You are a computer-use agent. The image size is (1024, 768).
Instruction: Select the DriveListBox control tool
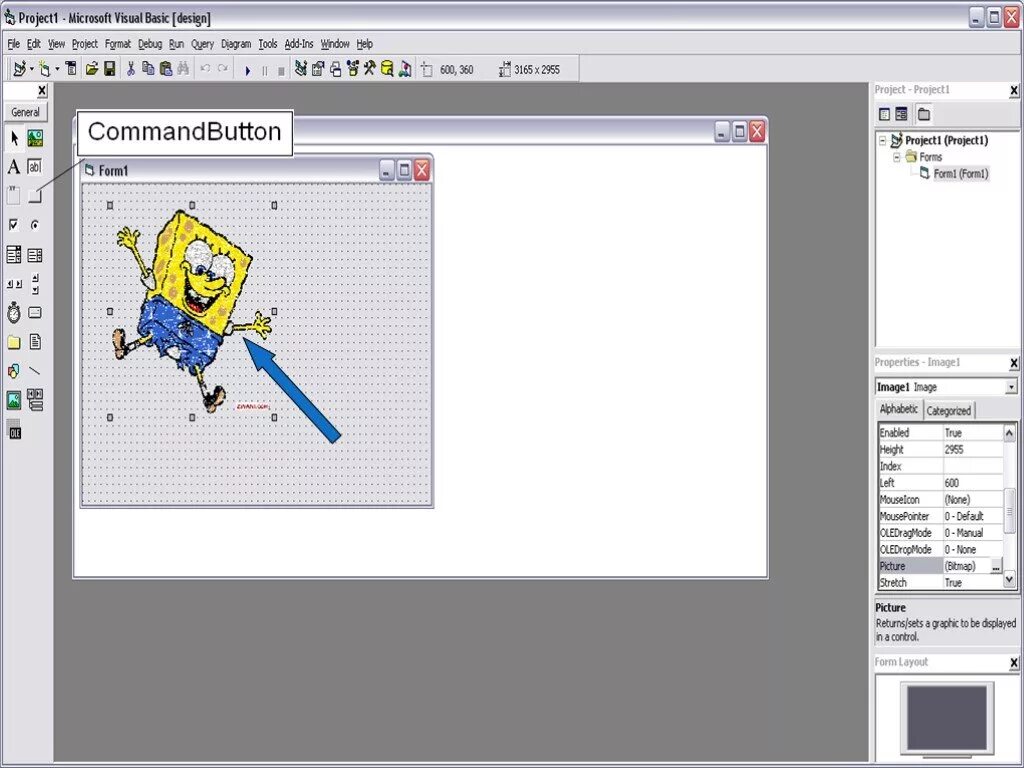(35, 313)
